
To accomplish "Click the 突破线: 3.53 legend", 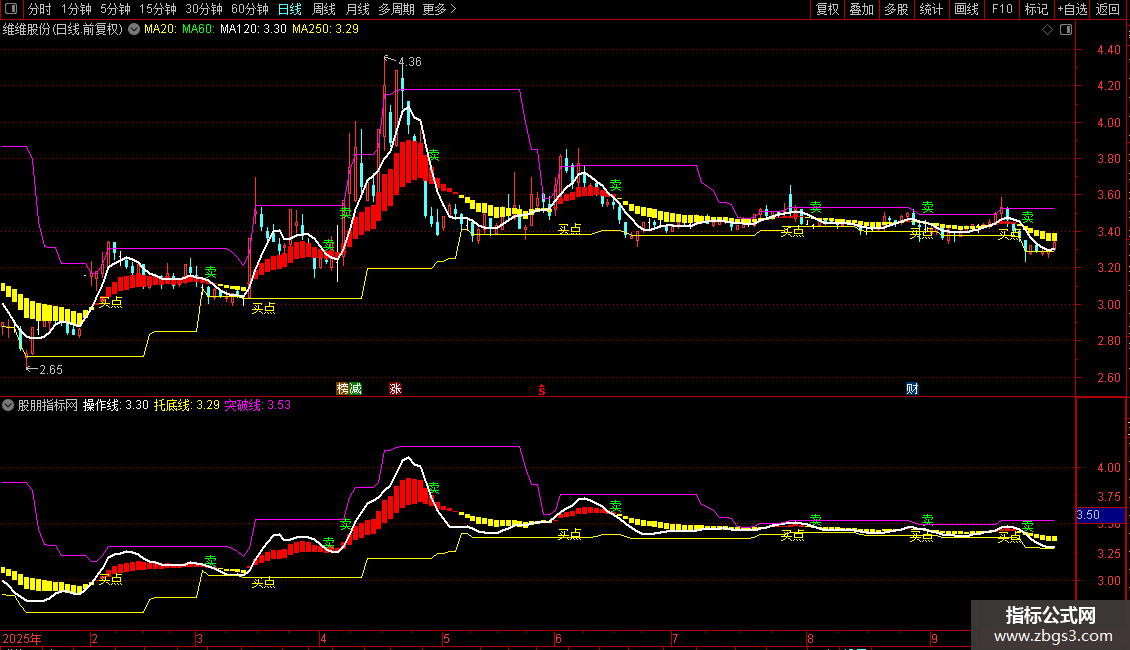I will point(257,405).
